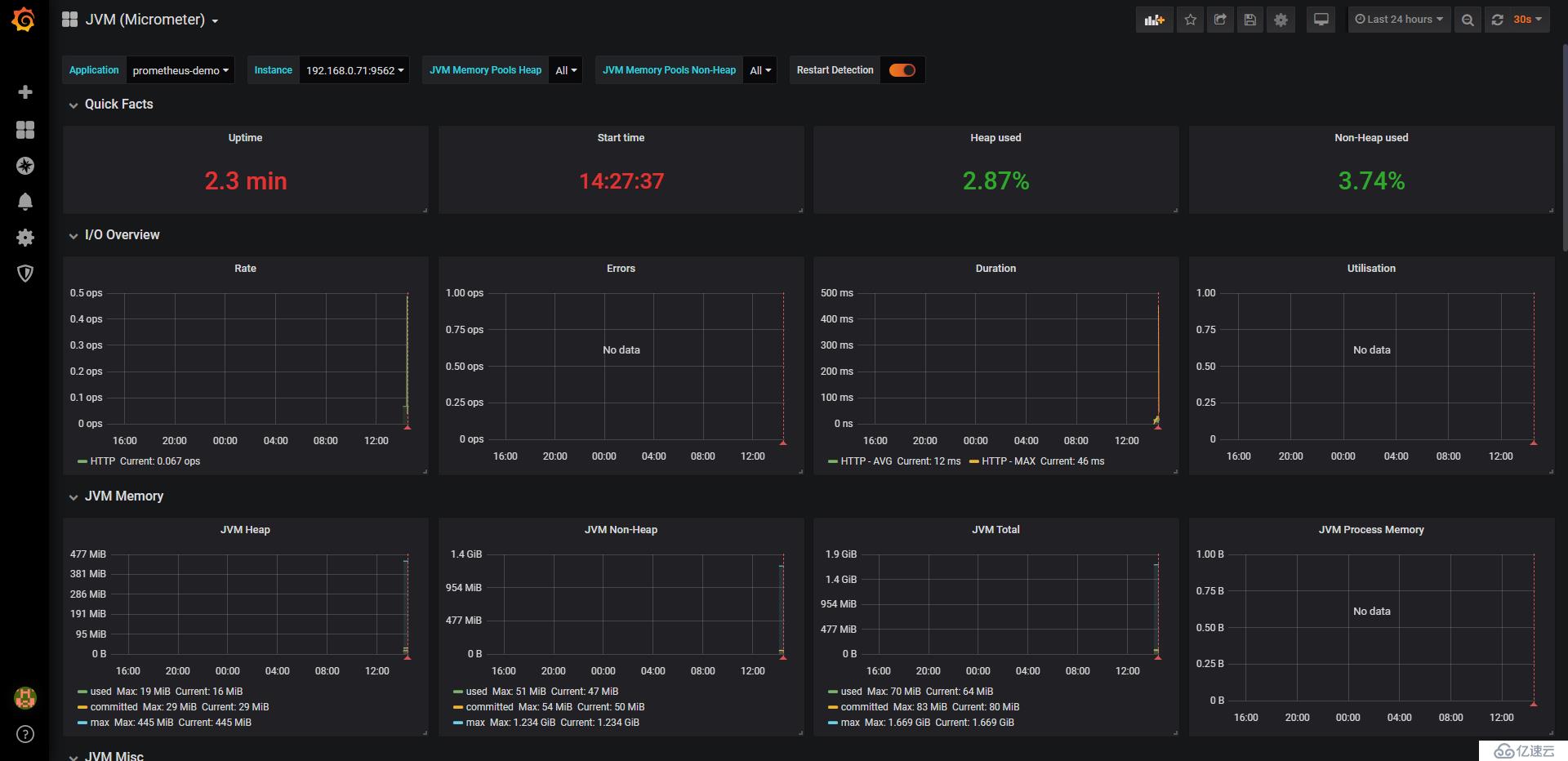
Task: Click the Add panel icon
Action: click(x=1154, y=20)
